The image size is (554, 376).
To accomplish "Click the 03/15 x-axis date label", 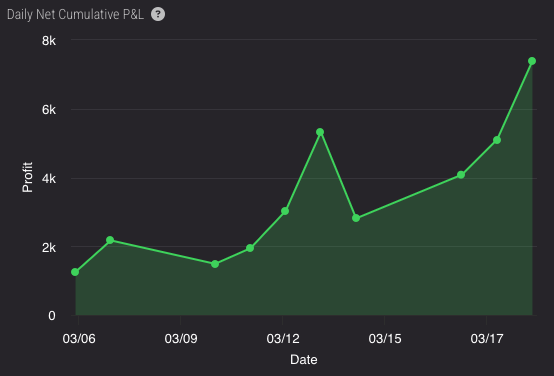I will (x=385, y=339).
